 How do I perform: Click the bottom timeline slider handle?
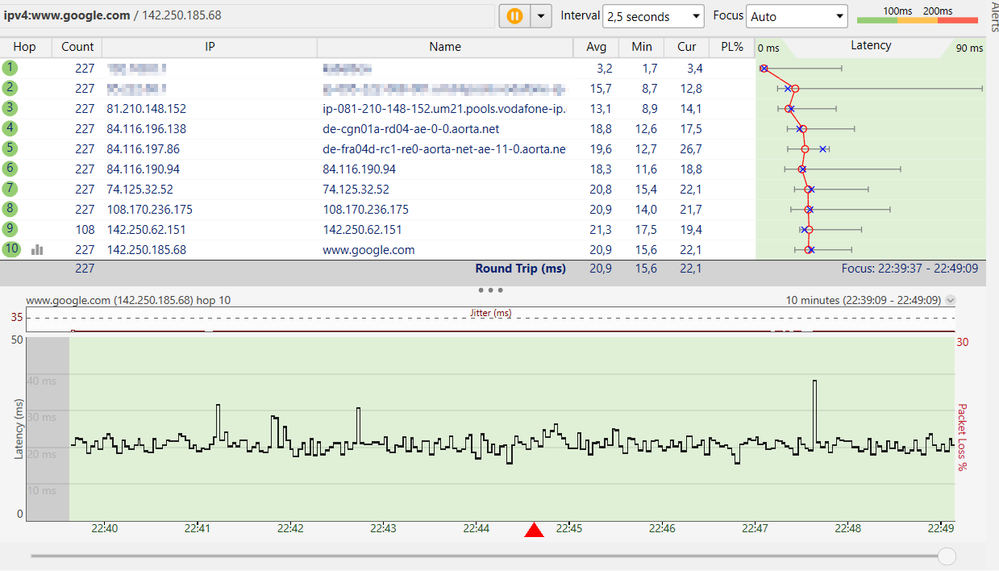946,556
